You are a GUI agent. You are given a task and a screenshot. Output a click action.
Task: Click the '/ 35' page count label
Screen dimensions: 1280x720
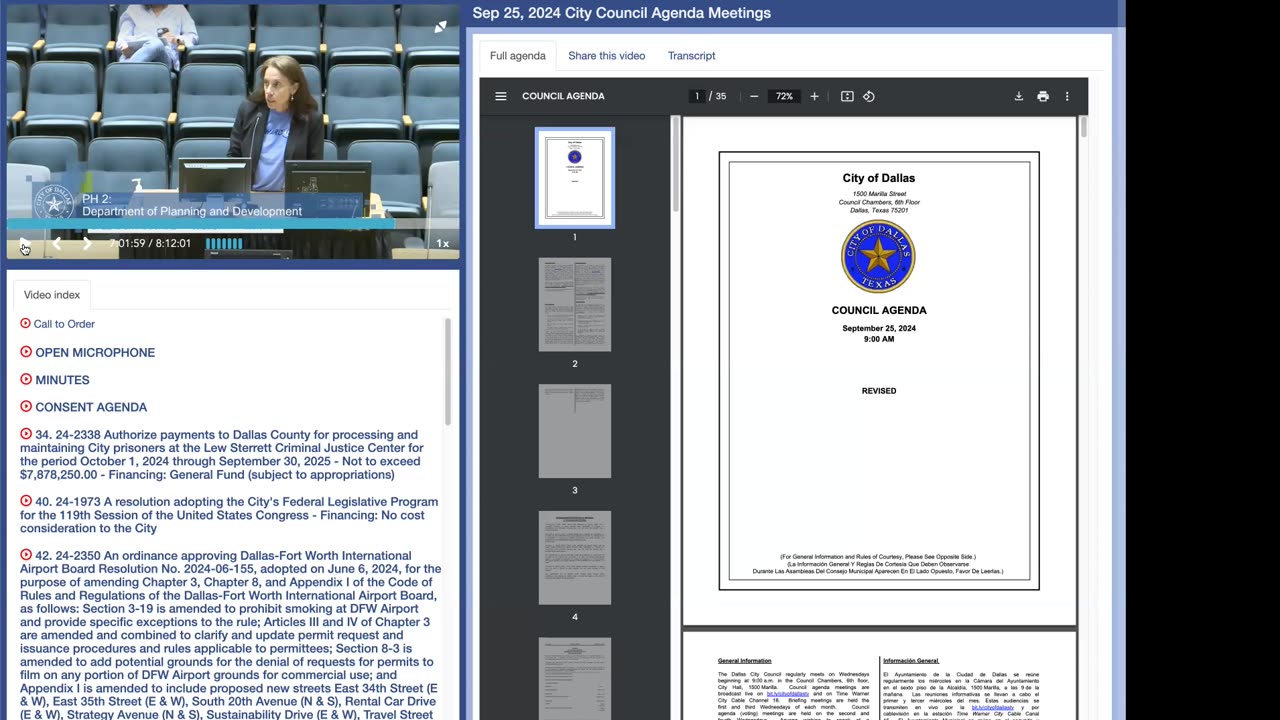coord(718,96)
